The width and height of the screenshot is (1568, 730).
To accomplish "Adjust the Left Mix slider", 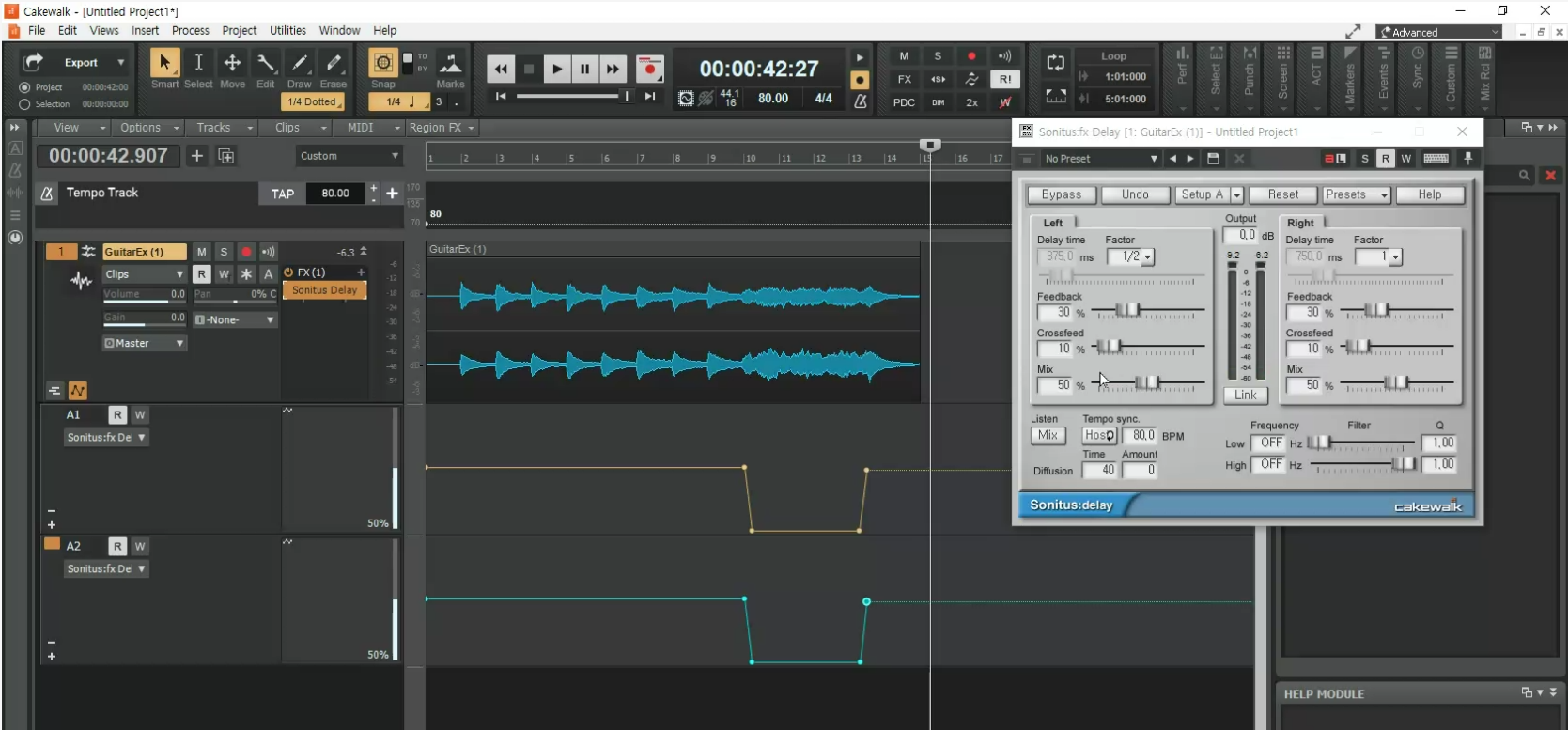I will [x=1147, y=383].
